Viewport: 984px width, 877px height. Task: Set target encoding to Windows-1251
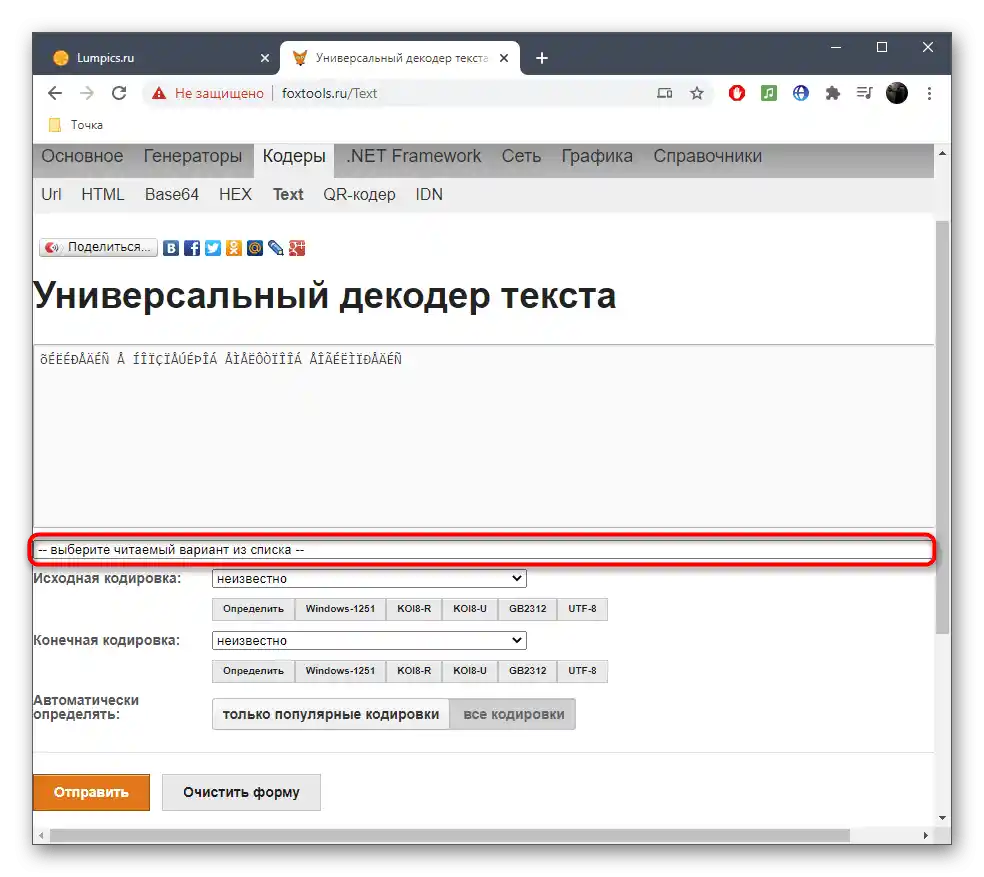[x=340, y=671]
